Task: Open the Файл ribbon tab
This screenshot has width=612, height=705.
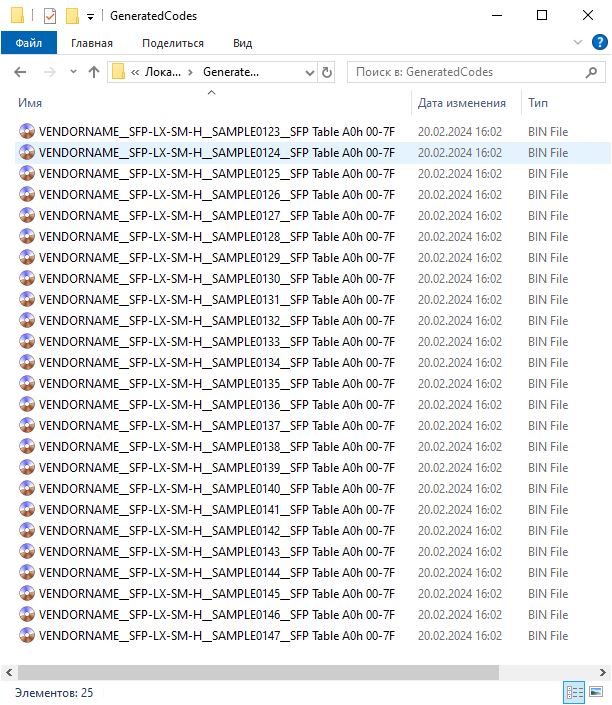Action: coord(29,43)
